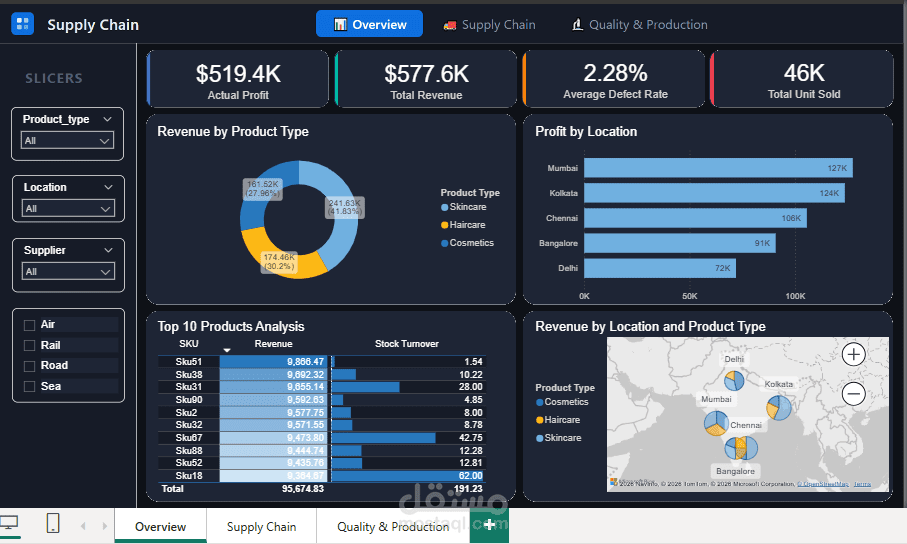This screenshot has width=907, height=544.
Task: Sort table by the SKU column header
Action: coord(189,344)
